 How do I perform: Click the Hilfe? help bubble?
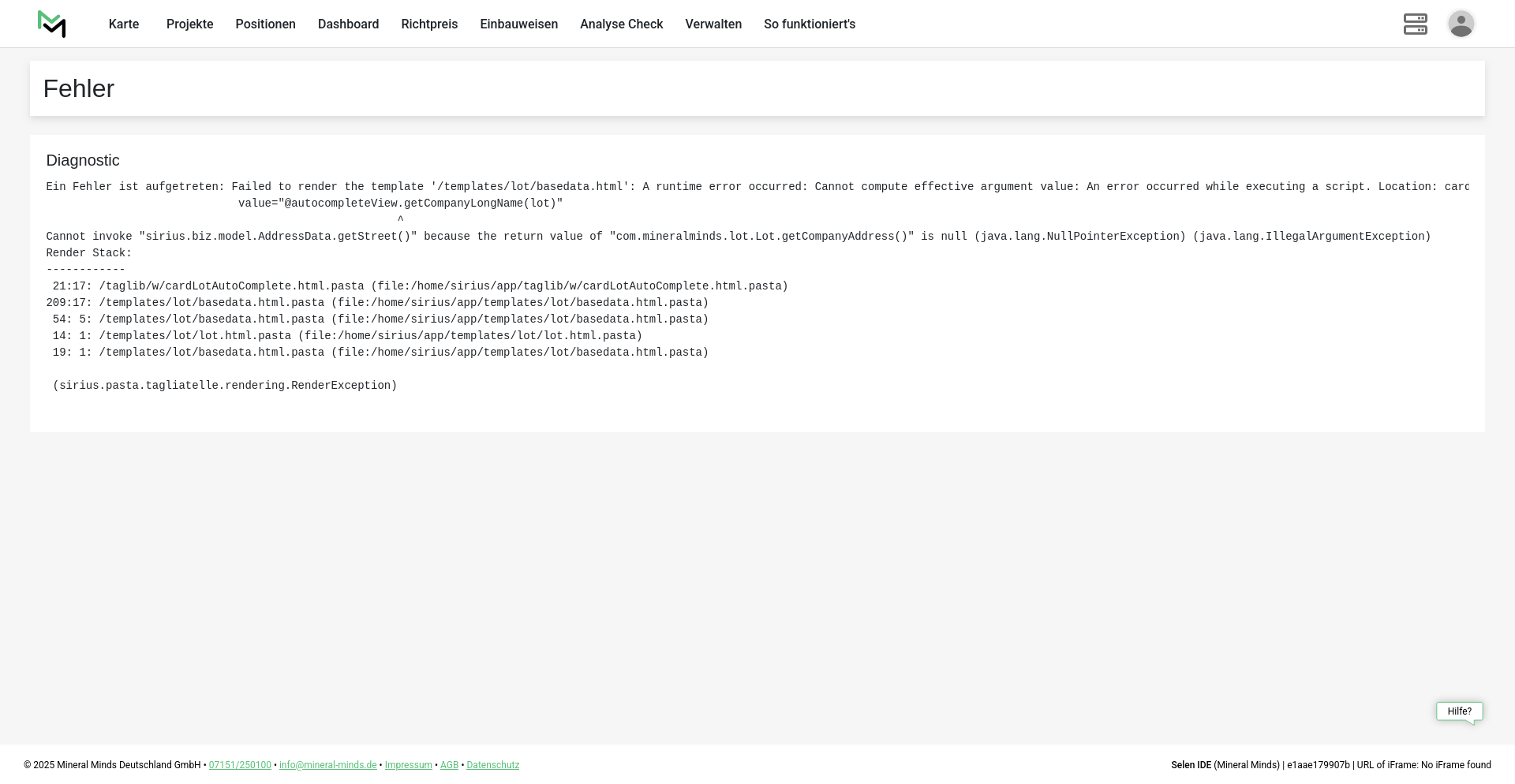tap(1459, 711)
